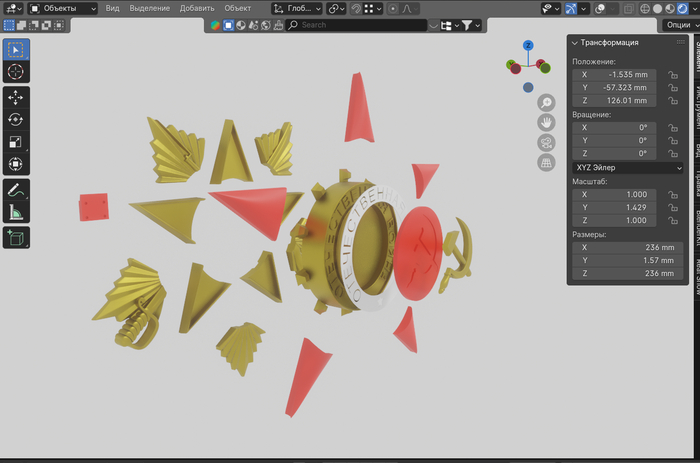700x463 pixels.
Task: Toggle lock for the Y scale
Action: 673,206
